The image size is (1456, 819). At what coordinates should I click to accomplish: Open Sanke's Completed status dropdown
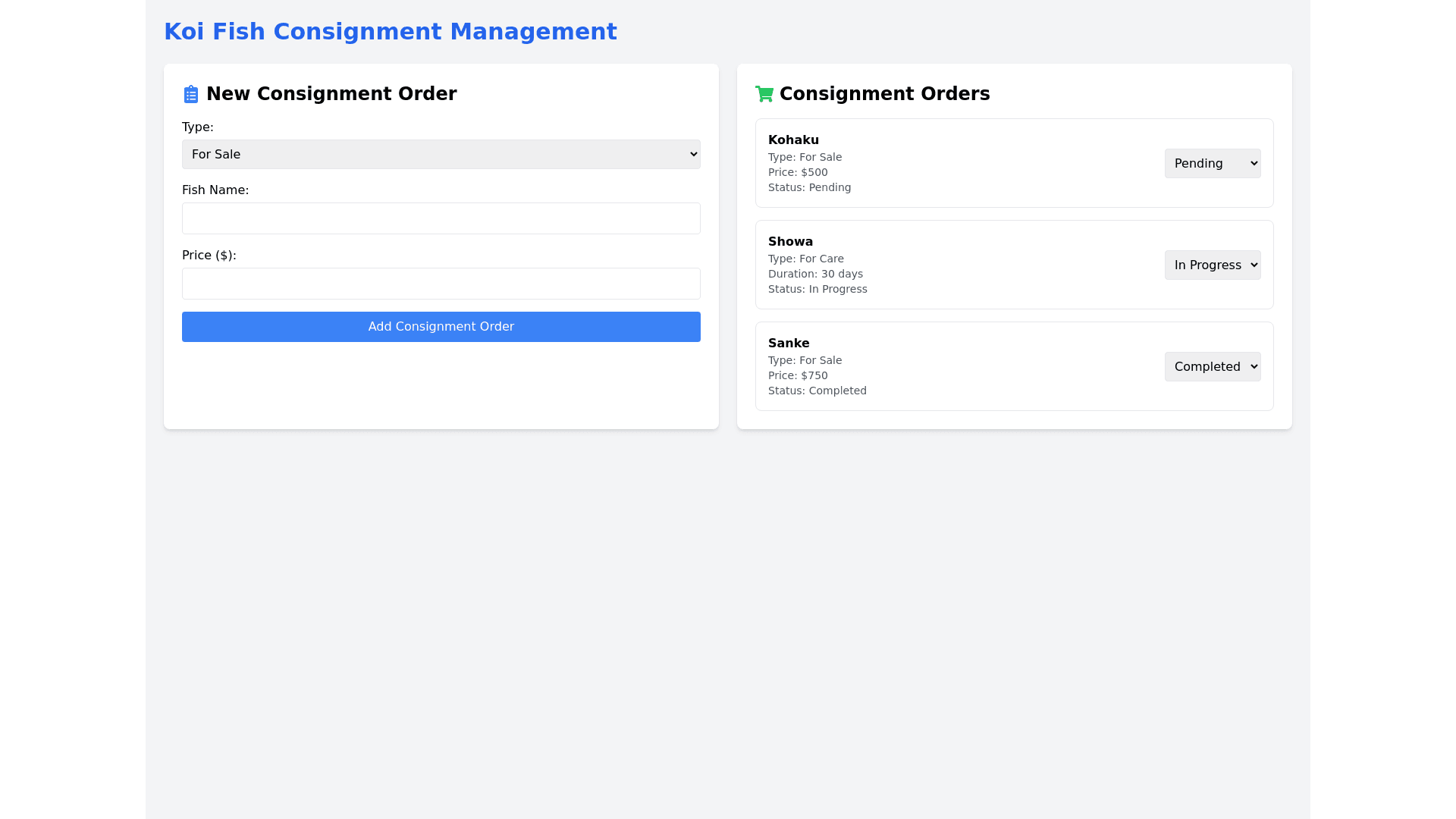(x=1212, y=367)
